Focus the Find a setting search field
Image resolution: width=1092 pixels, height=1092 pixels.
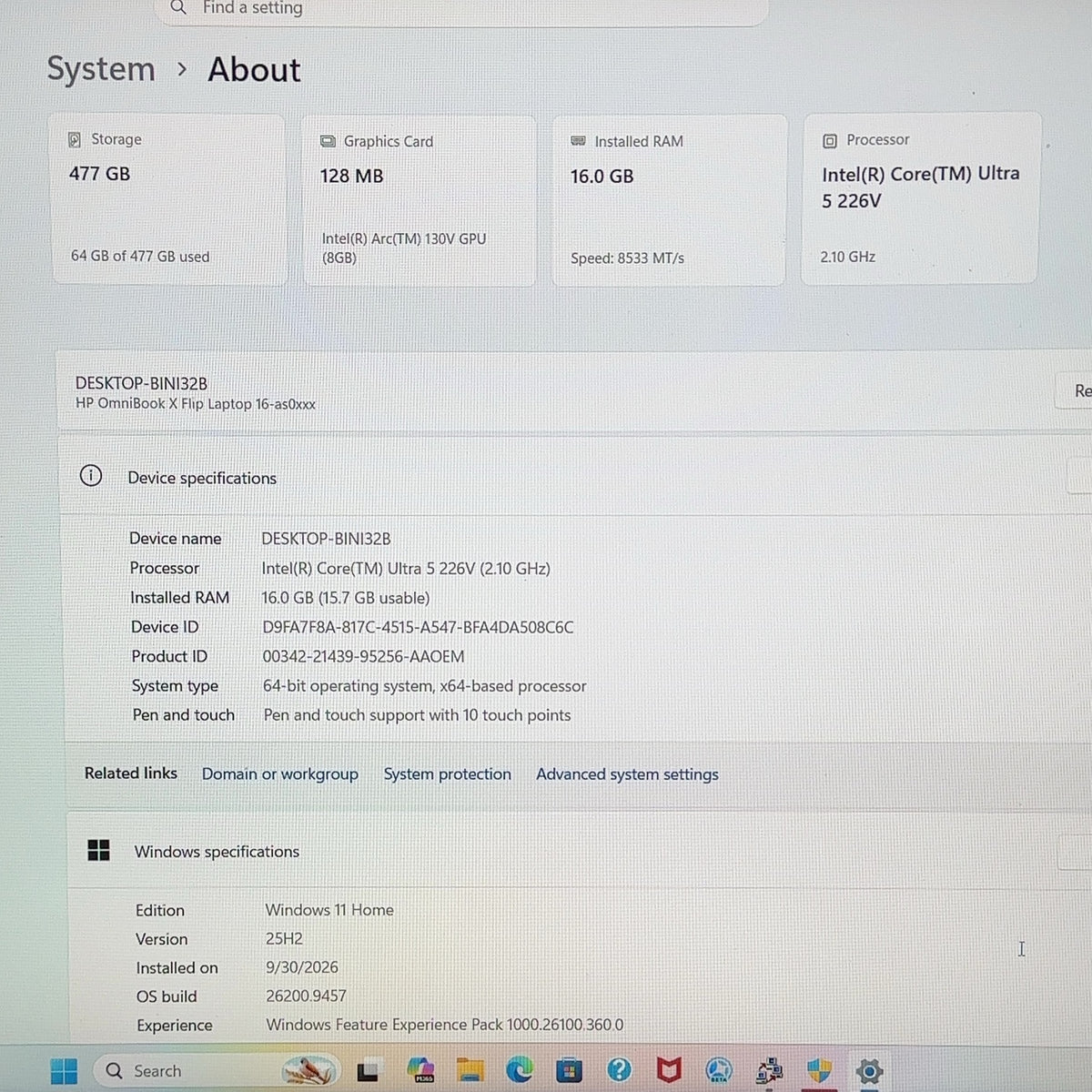(x=464, y=9)
